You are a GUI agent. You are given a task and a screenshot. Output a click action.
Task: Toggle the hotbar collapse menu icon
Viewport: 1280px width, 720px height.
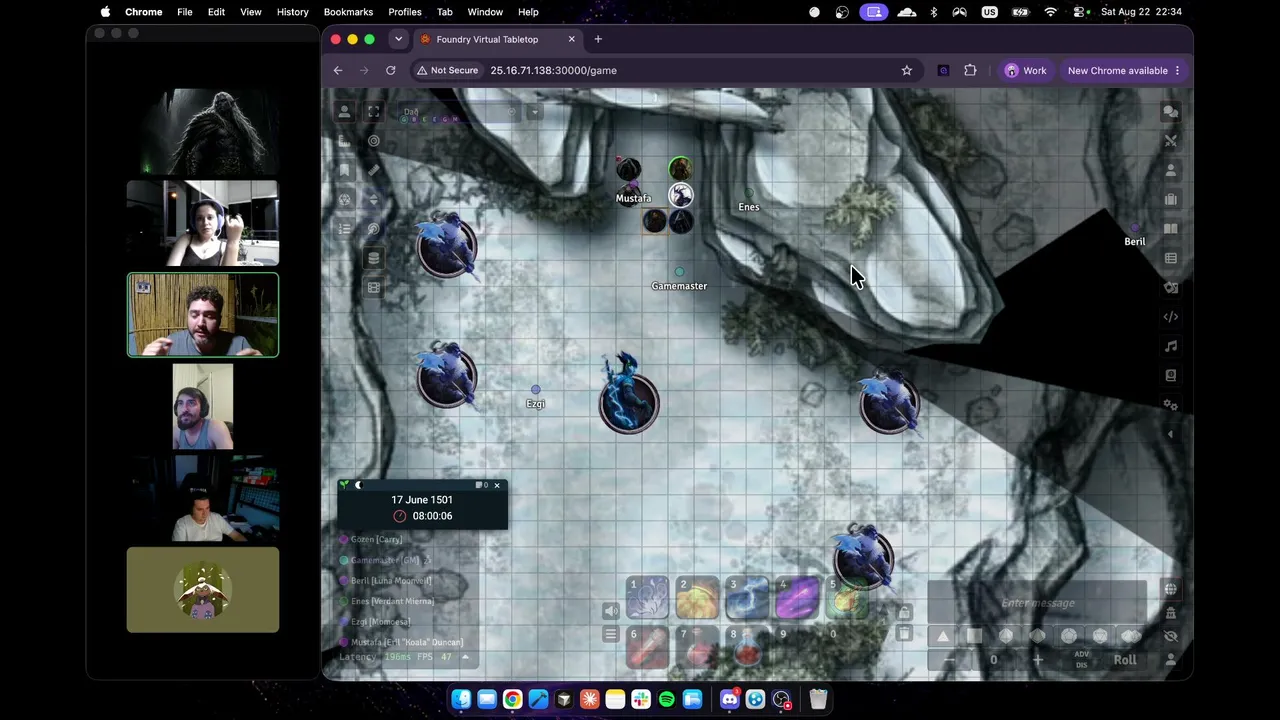[611, 634]
